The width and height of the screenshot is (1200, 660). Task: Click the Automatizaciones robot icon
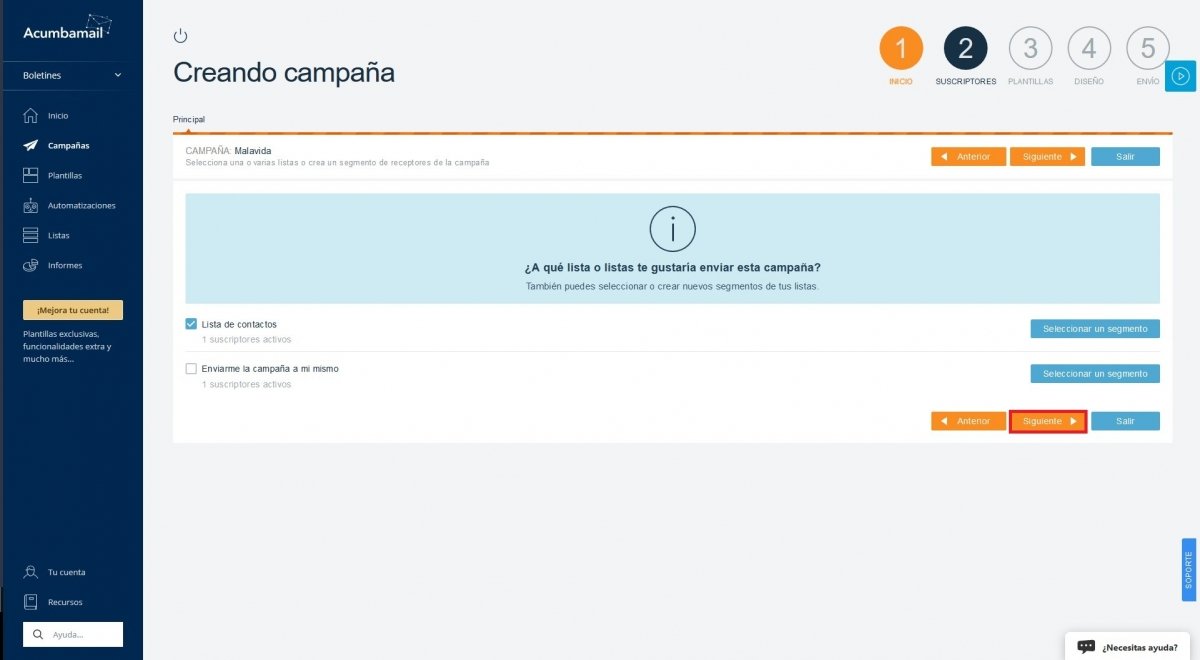[x=30, y=206]
